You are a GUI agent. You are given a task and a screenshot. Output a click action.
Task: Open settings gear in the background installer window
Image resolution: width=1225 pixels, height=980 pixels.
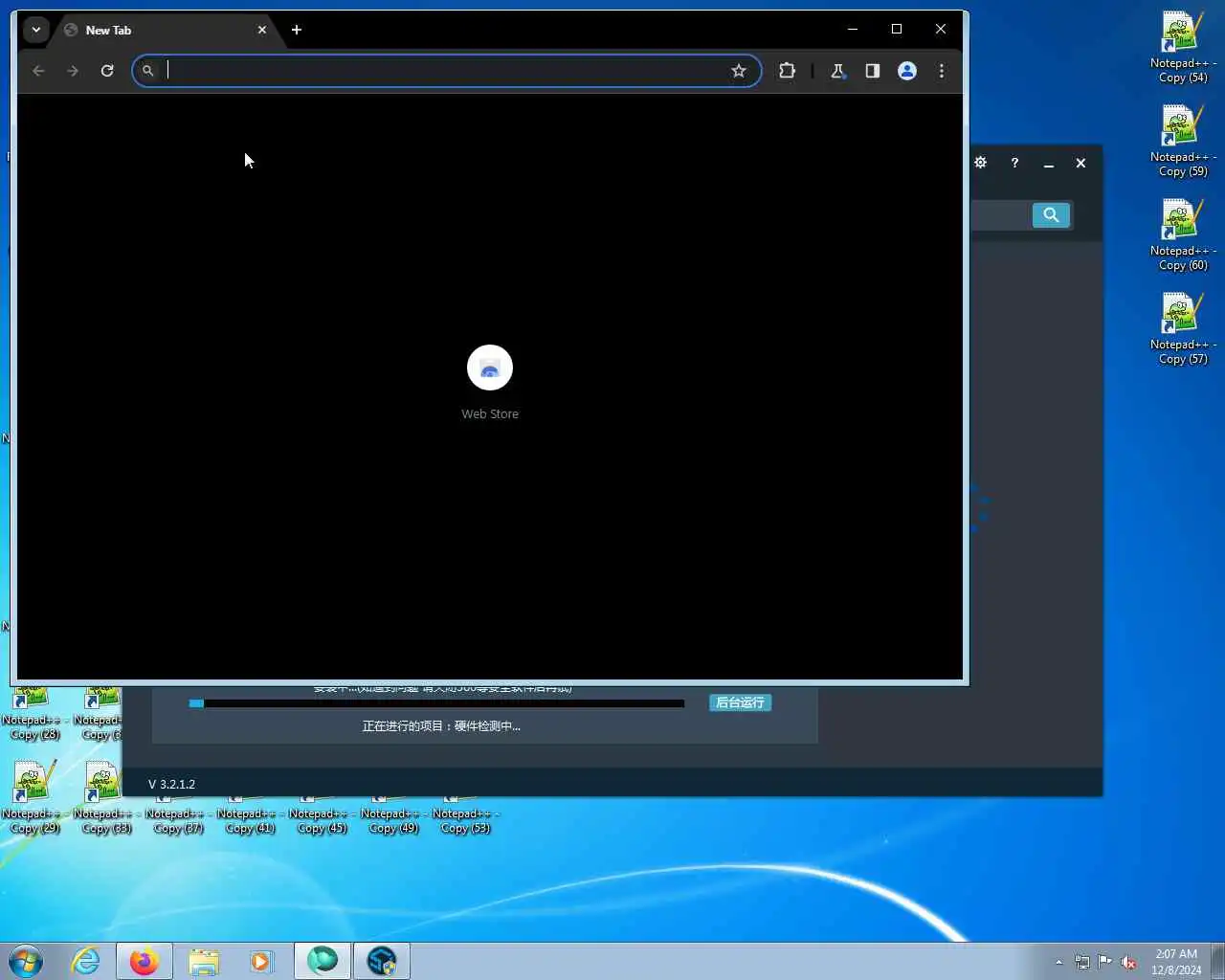coord(981,163)
